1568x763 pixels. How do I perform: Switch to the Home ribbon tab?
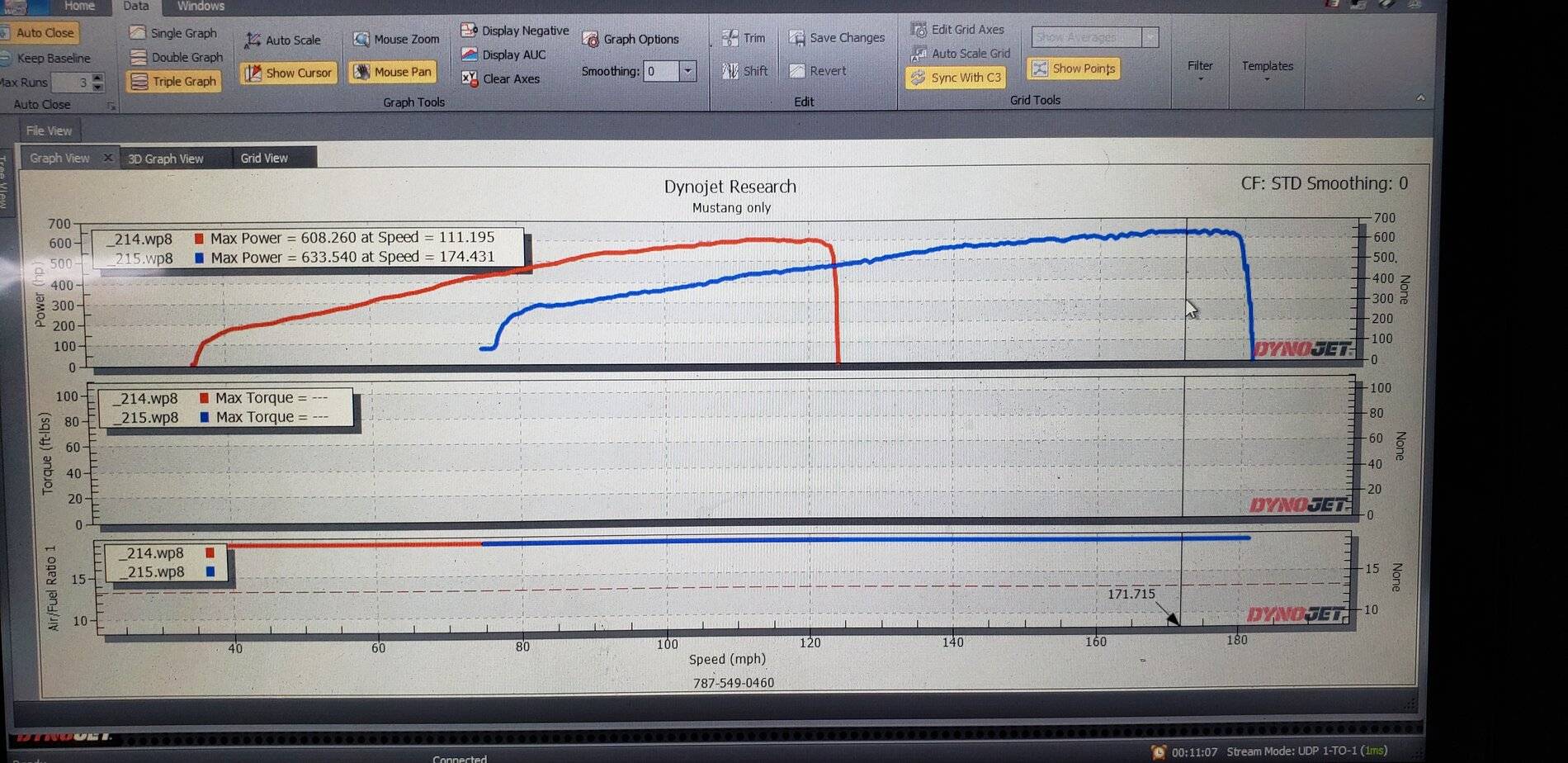79,6
